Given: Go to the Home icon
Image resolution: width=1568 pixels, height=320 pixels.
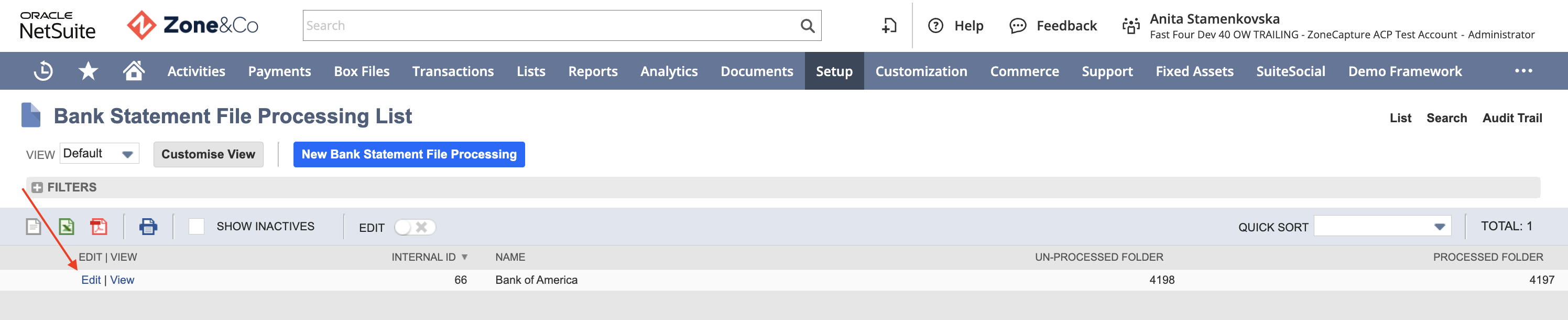Looking at the screenshot, I should click(x=133, y=71).
